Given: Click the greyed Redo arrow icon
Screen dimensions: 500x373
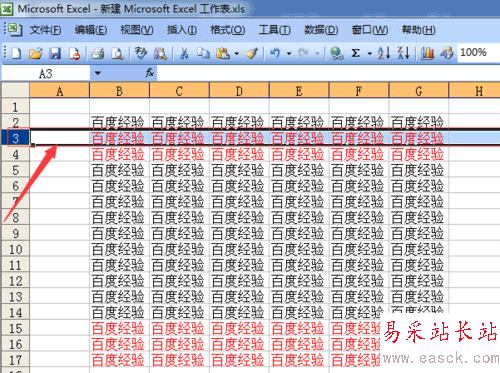Looking at the screenshot, I should (303, 53).
